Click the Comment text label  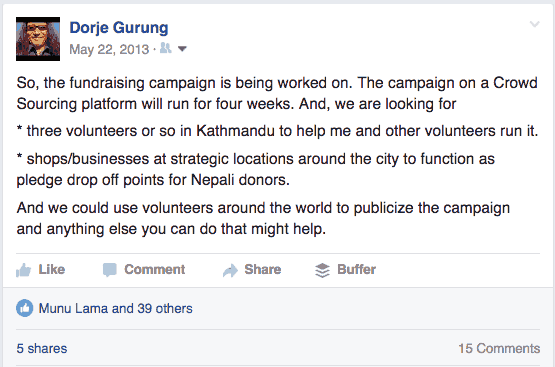(x=155, y=270)
